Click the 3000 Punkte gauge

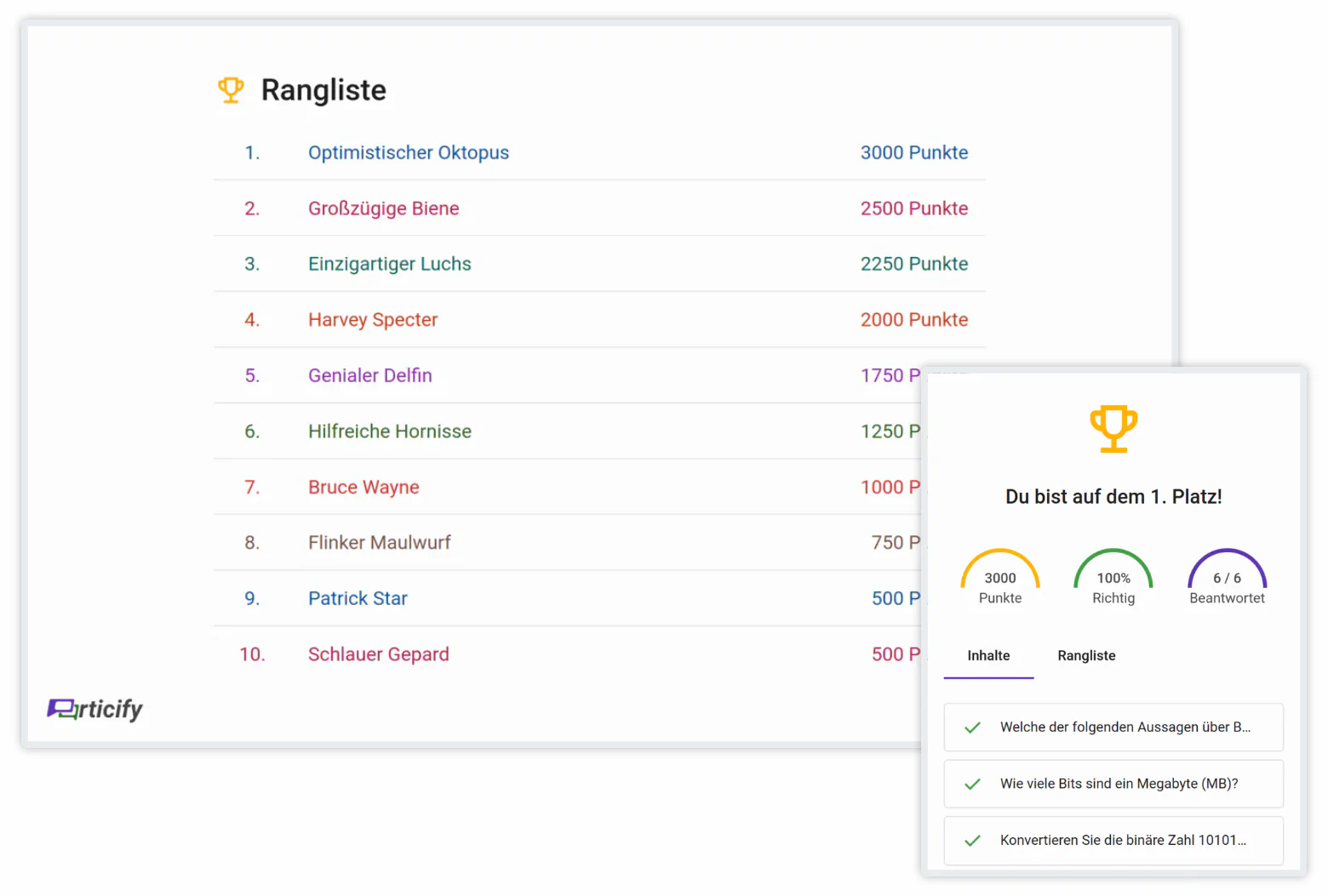pos(1000,579)
